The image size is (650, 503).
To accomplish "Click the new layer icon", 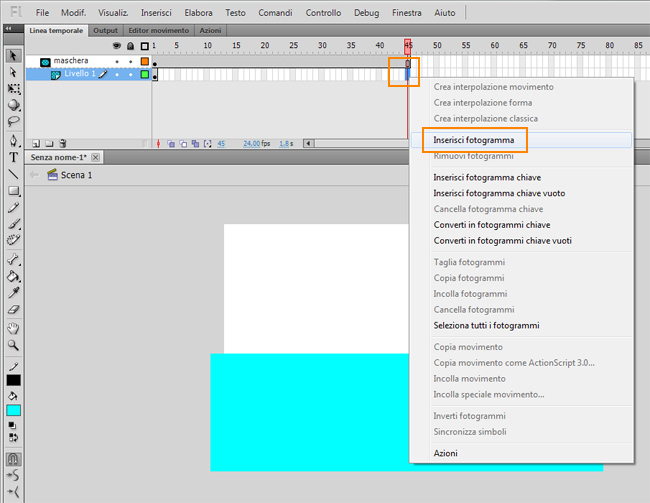I will point(36,144).
